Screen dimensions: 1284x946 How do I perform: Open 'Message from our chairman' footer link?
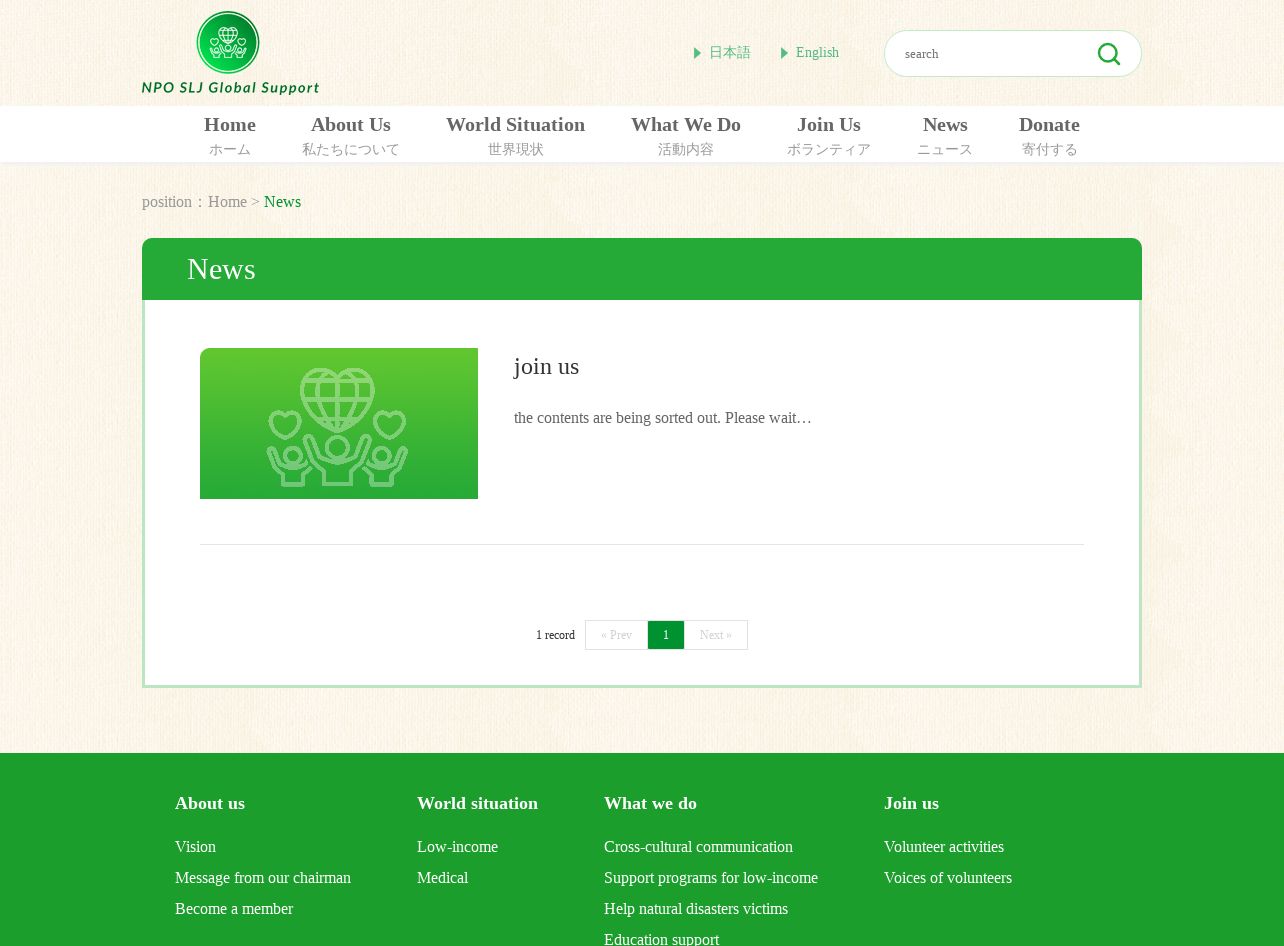coord(263,878)
